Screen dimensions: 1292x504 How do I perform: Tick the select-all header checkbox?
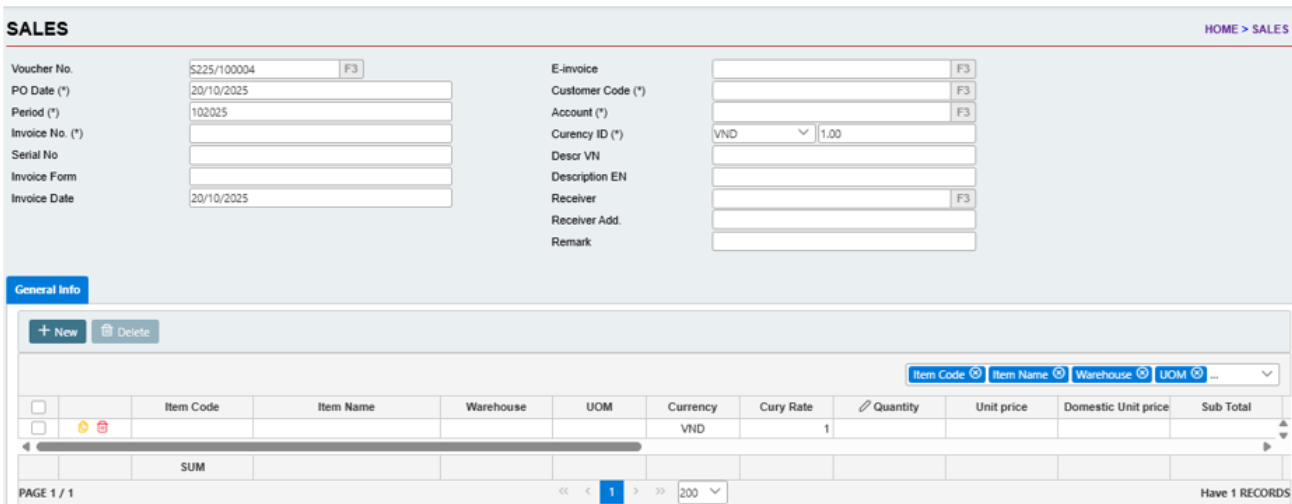(39, 407)
